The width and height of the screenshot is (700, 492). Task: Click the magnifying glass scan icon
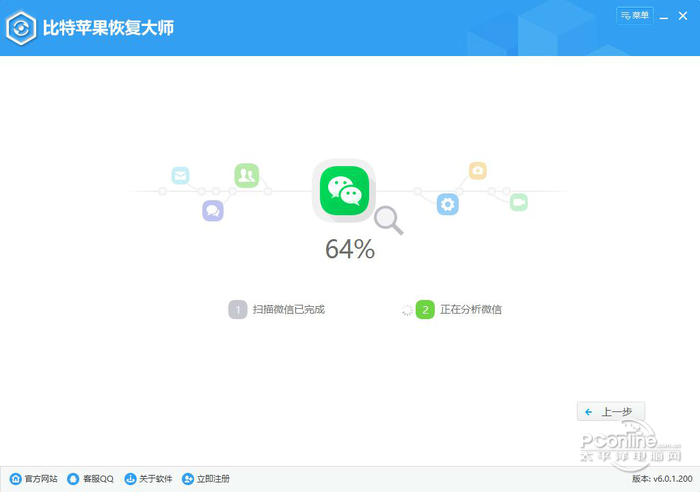(389, 220)
